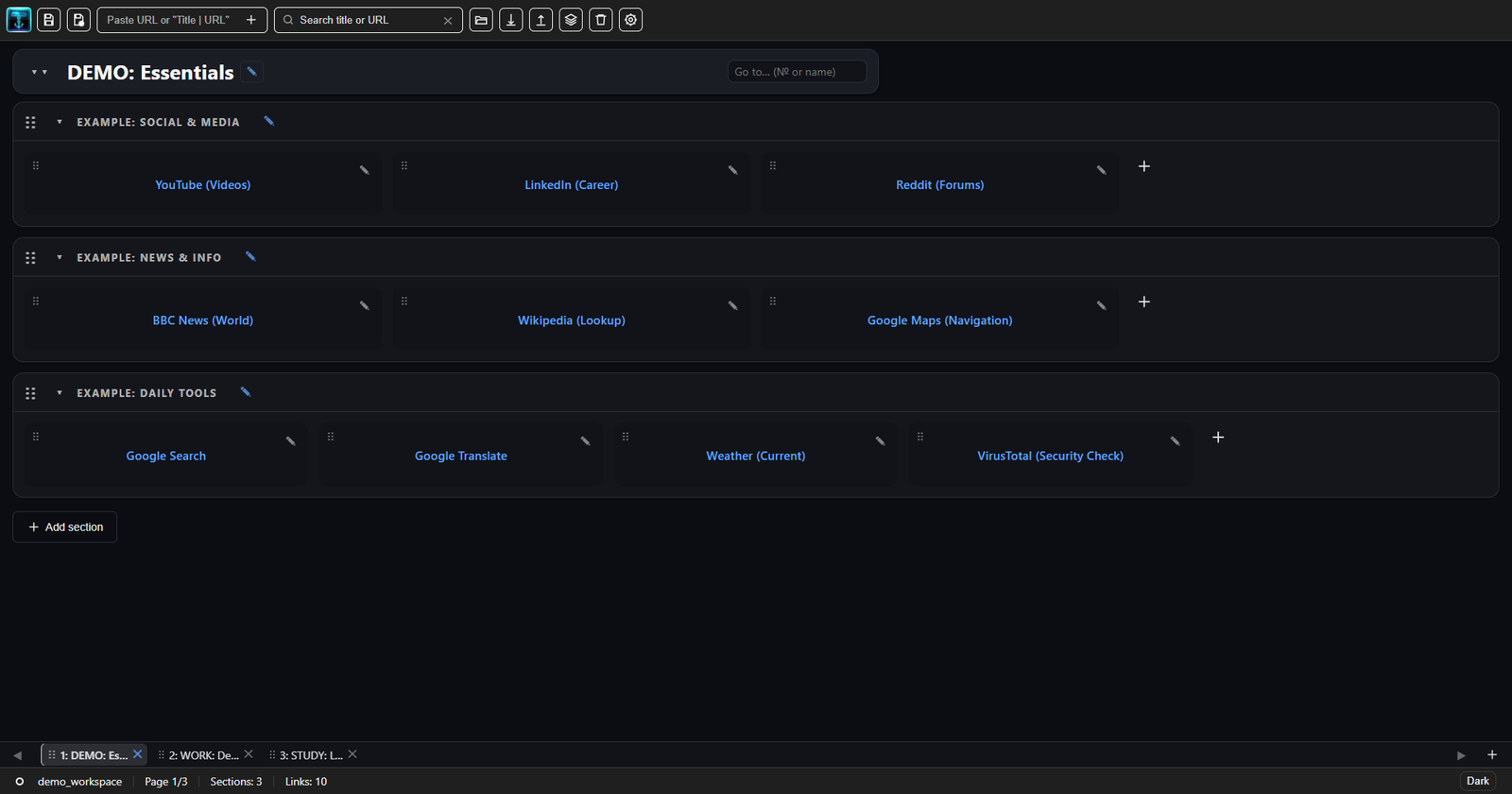Clear the search field with X
Image resolution: width=1512 pixels, height=794 pixels.
(x=448, y=20)
